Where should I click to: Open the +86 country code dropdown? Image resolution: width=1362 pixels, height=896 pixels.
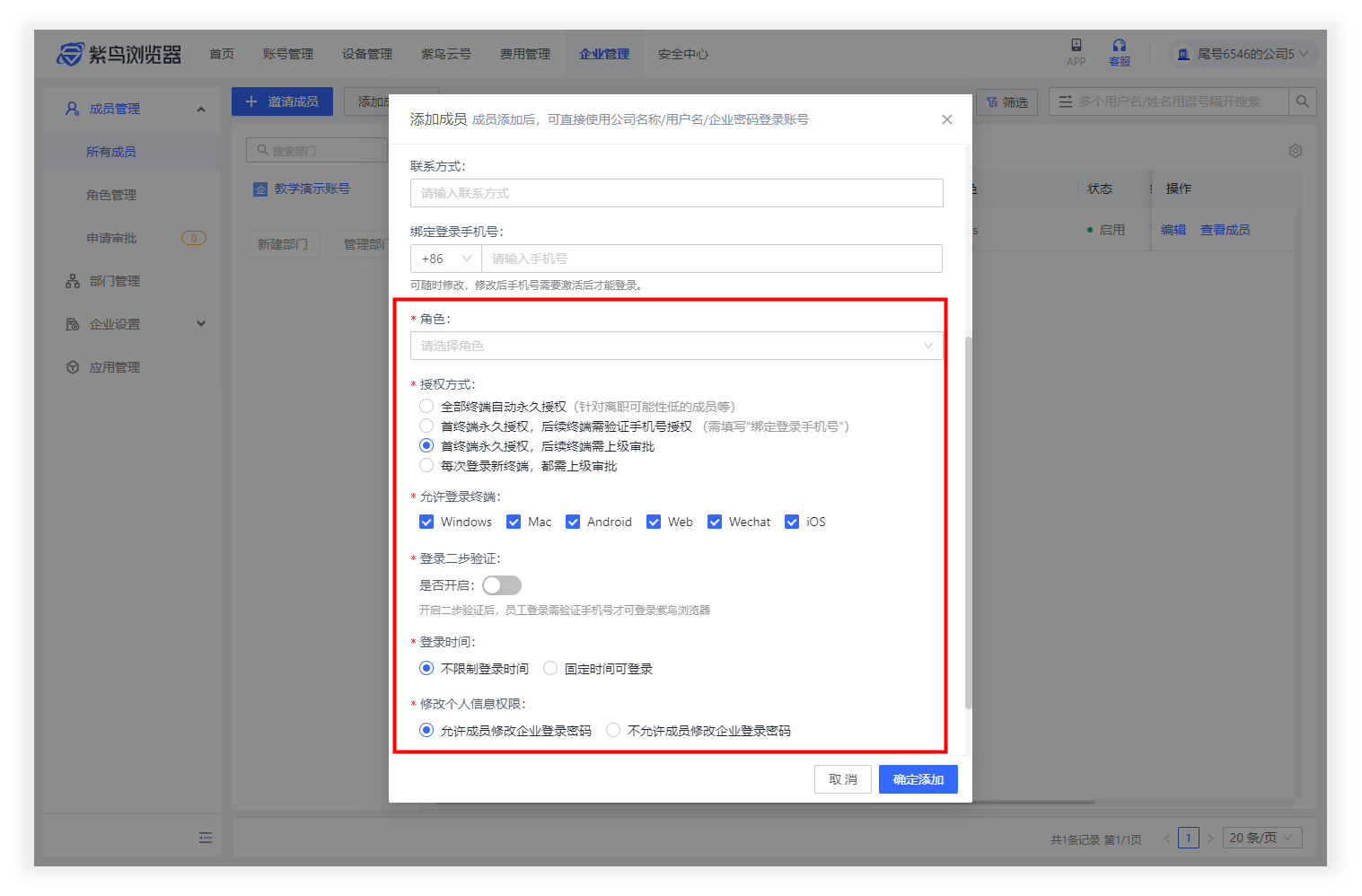point(445,259)
